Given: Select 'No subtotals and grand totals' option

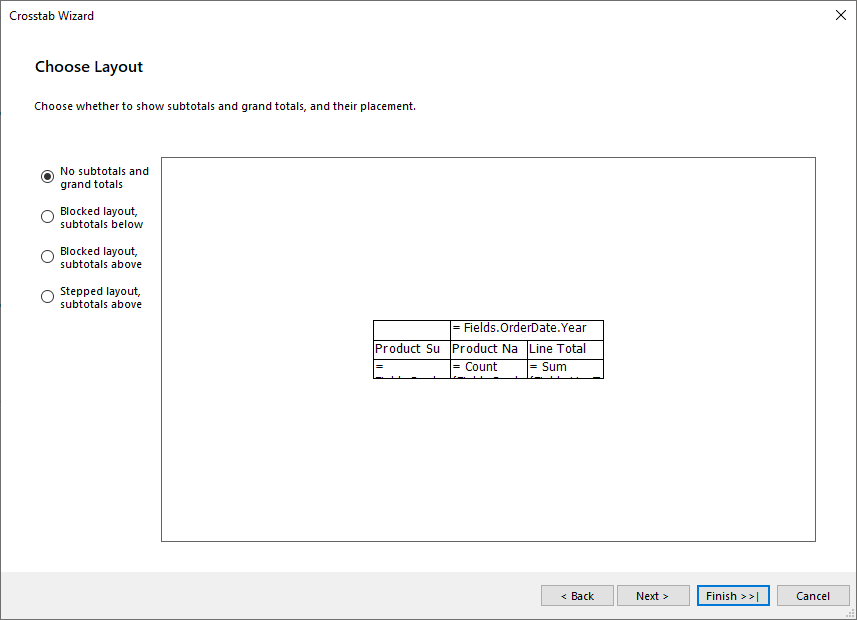Looking at the screenshot, I should point(47,176).
